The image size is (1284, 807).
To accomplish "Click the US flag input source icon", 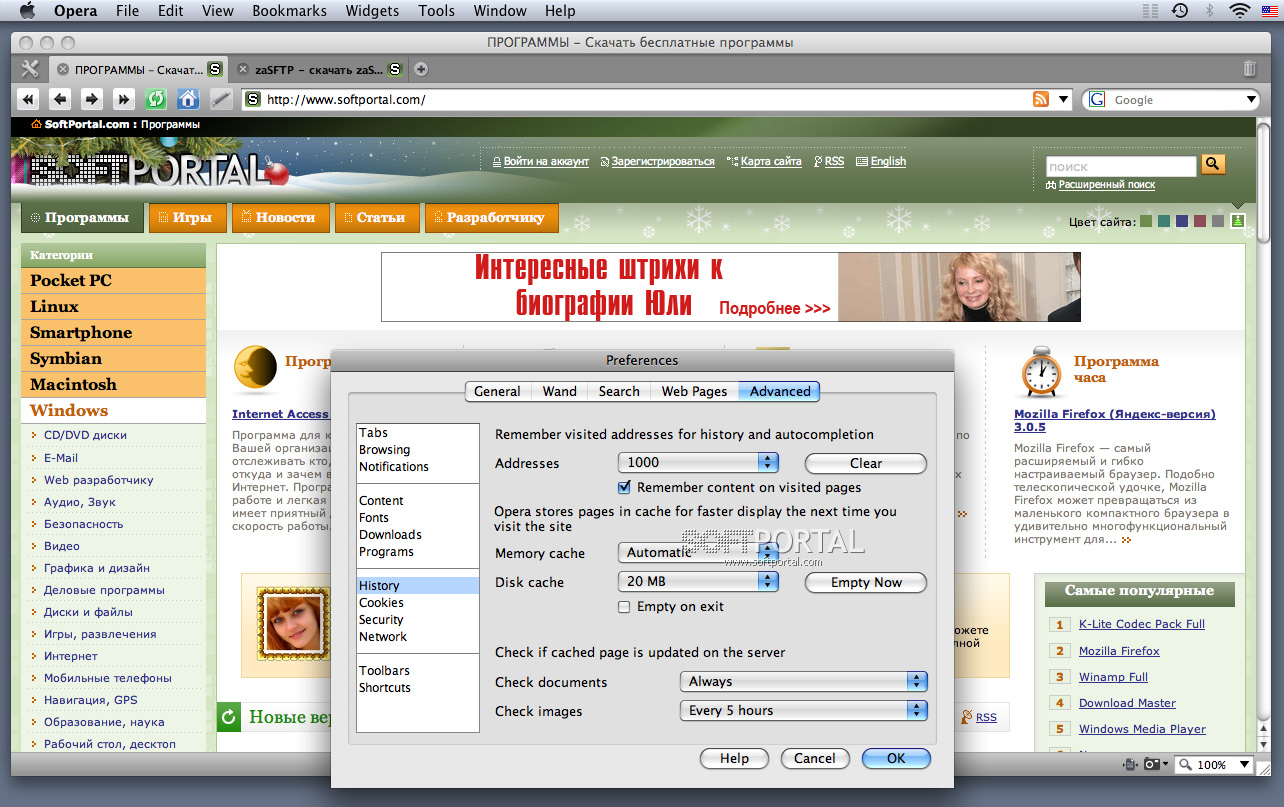I will [1270, 11].
